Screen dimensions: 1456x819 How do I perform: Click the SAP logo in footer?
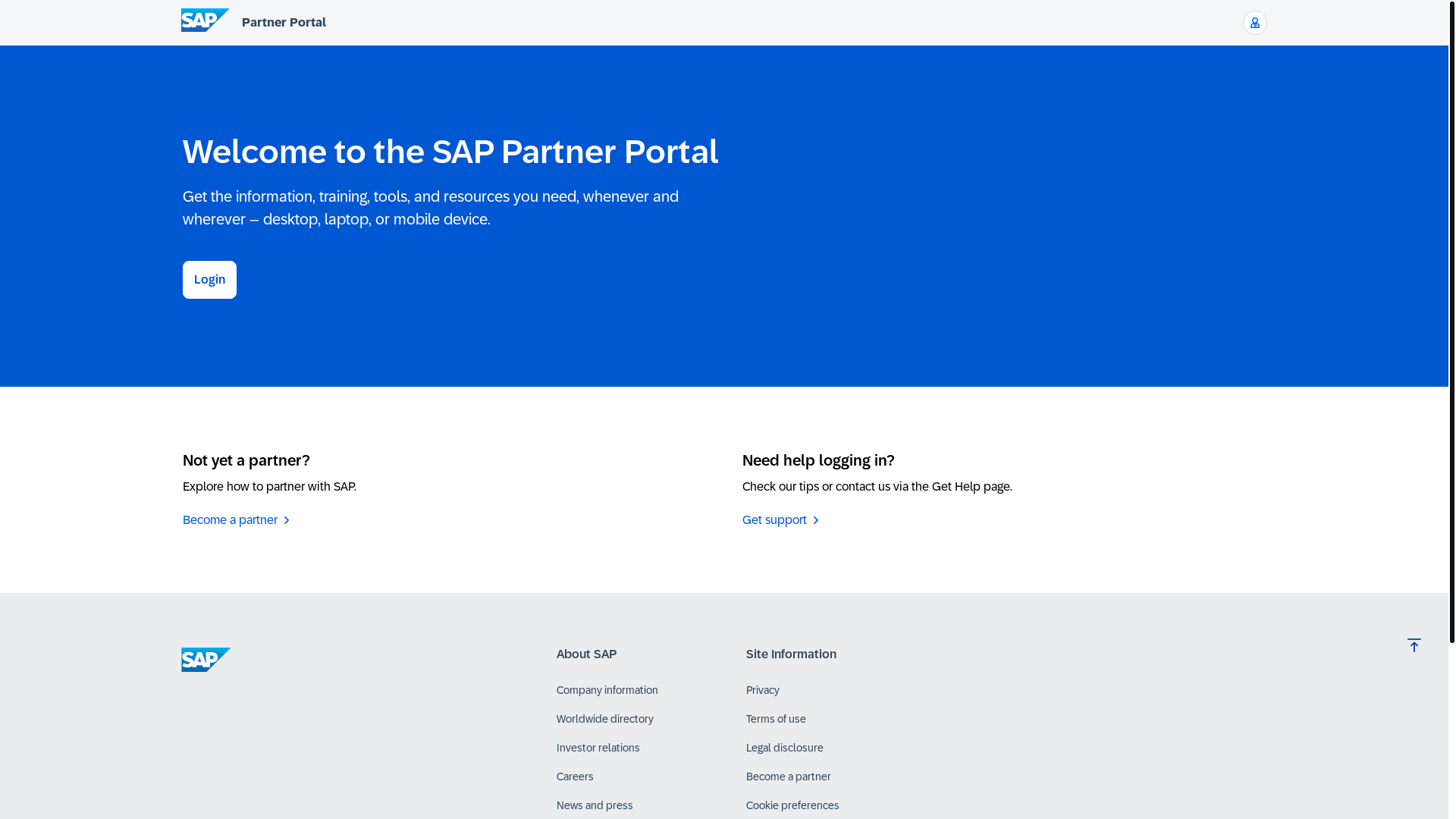click(206, 660)
